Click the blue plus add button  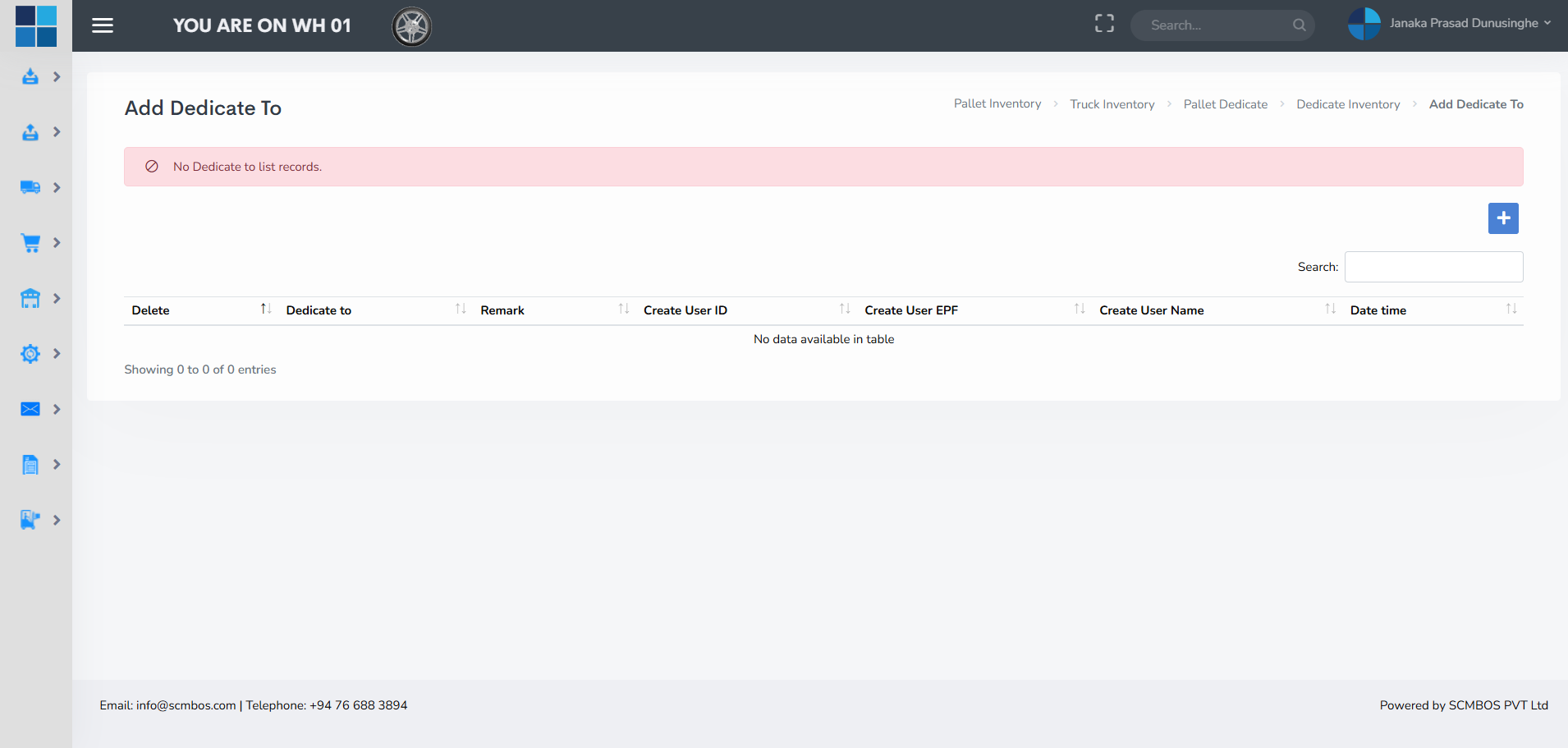point(1503,218)
